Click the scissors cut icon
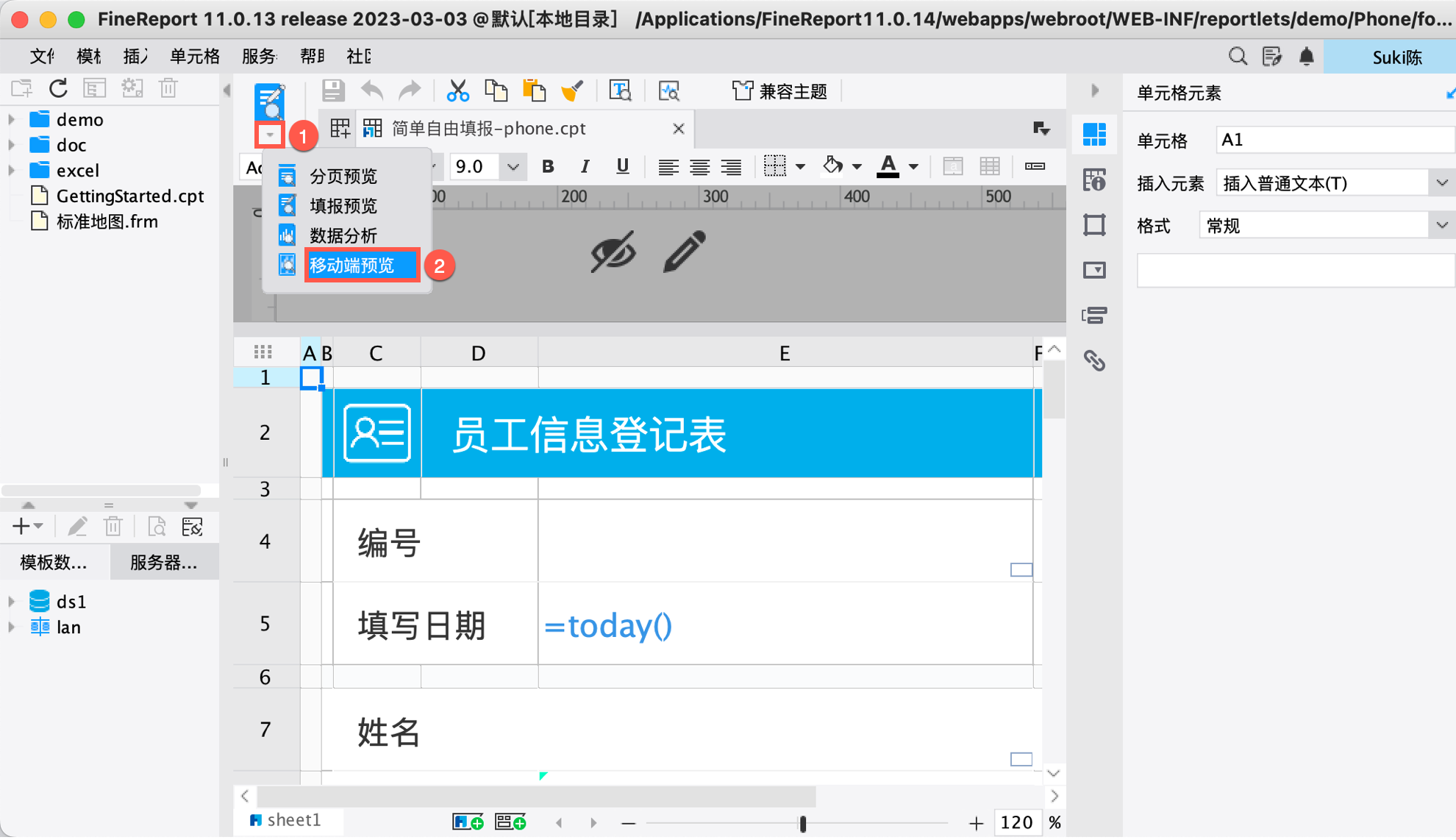The image size is (1456, 840). click(x=457, y=91)
